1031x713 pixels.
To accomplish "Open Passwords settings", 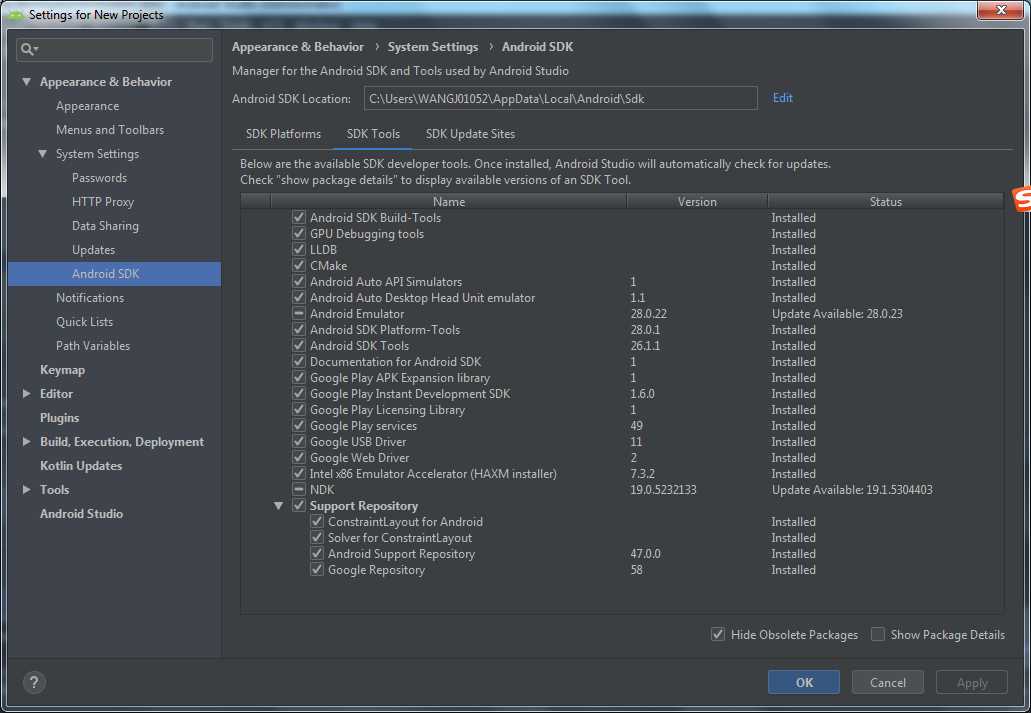I will pos(99,178).
